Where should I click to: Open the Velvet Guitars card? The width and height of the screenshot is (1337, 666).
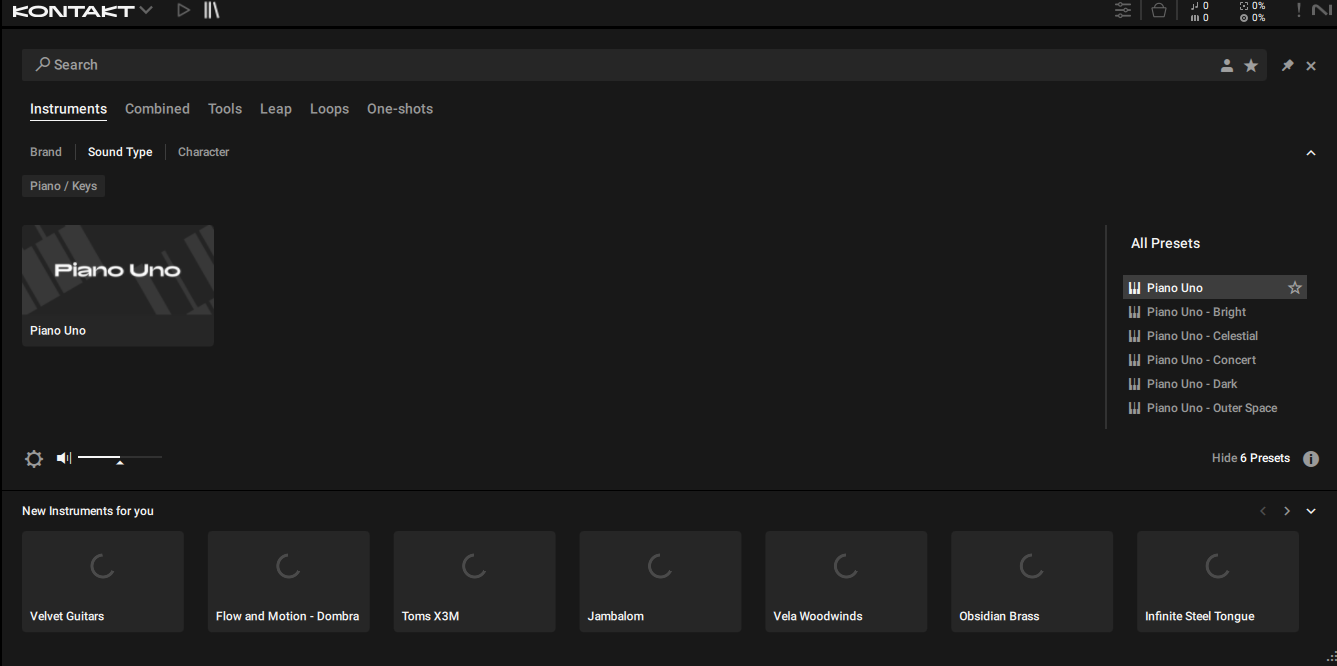(103, 581)
